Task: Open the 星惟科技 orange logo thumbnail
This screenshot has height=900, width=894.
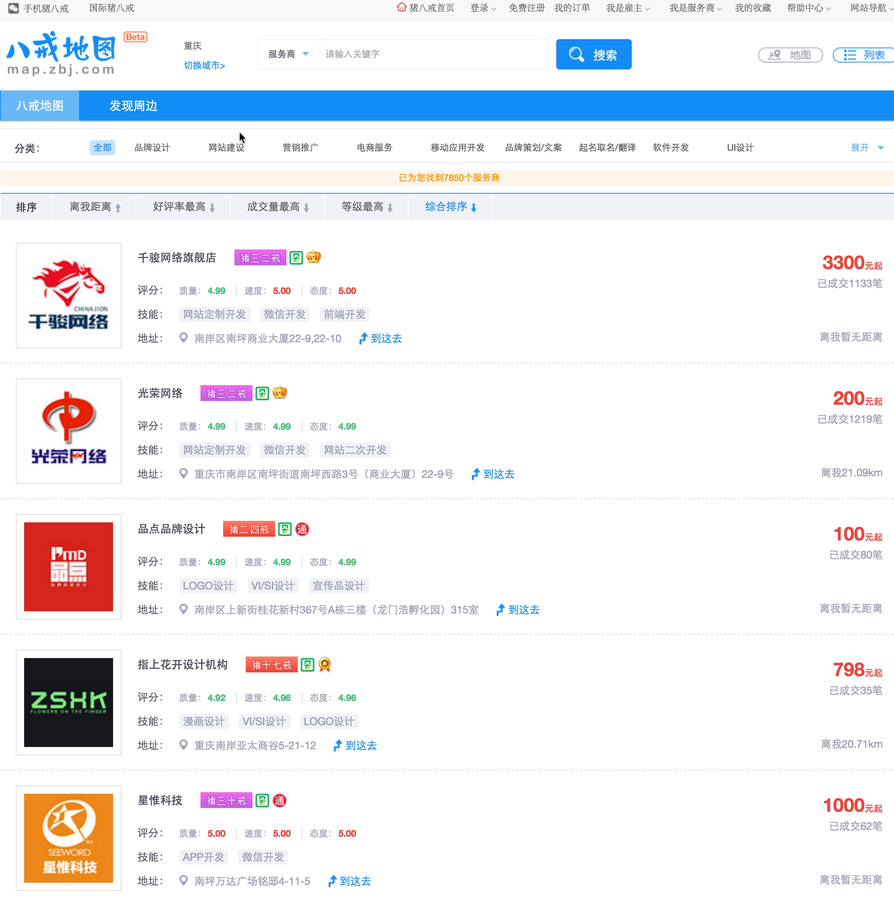Action: pos(68,838)
